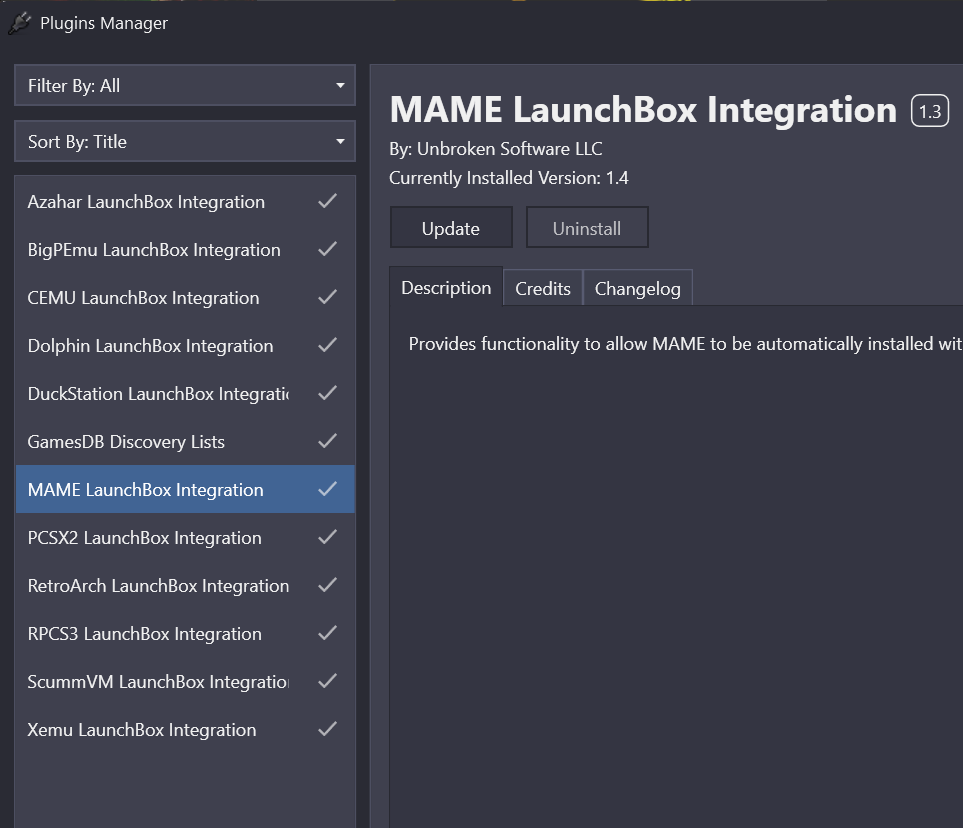Select the Description tab

pos(446,288)
